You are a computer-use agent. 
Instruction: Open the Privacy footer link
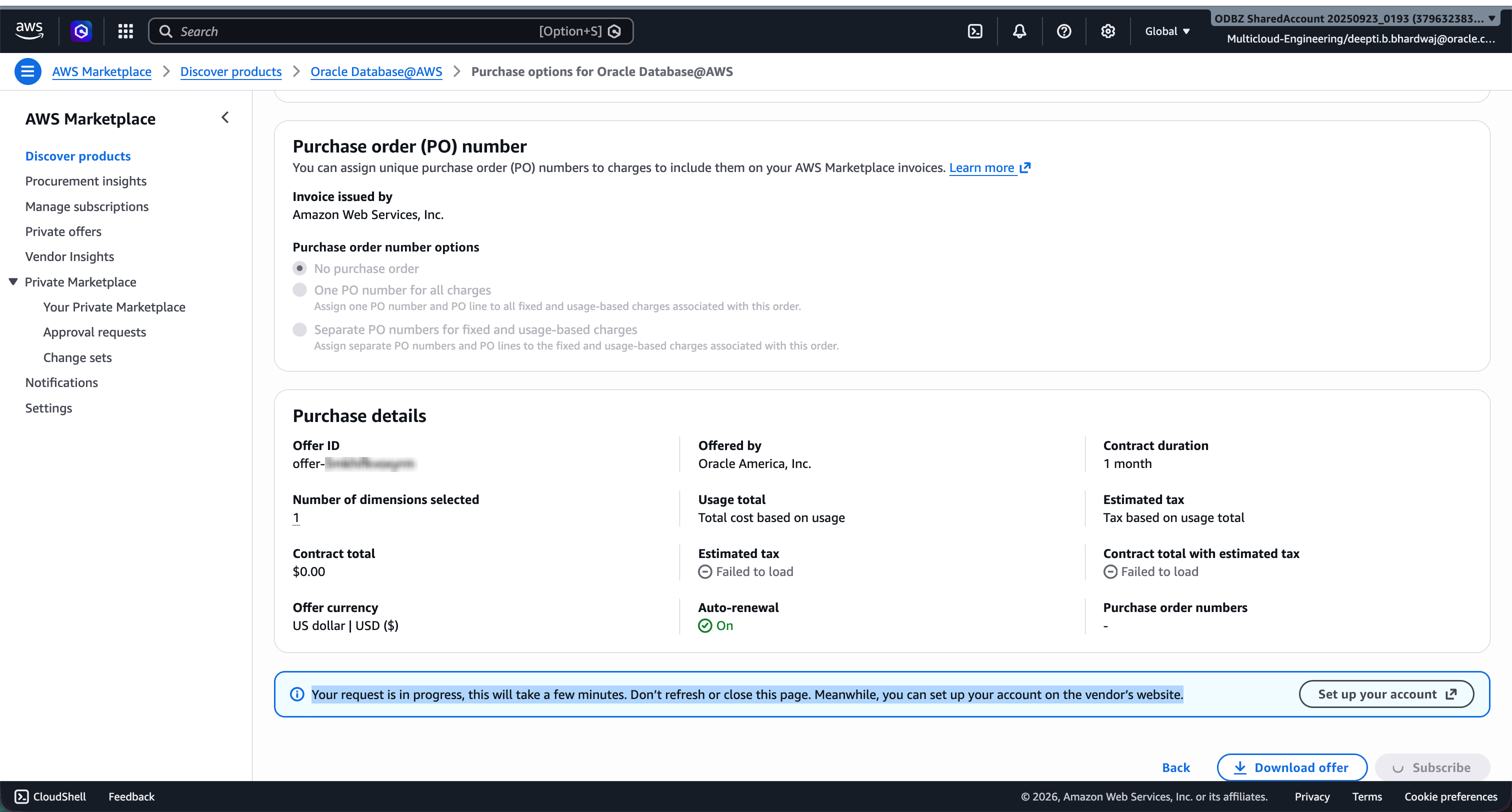(1312, 796)
